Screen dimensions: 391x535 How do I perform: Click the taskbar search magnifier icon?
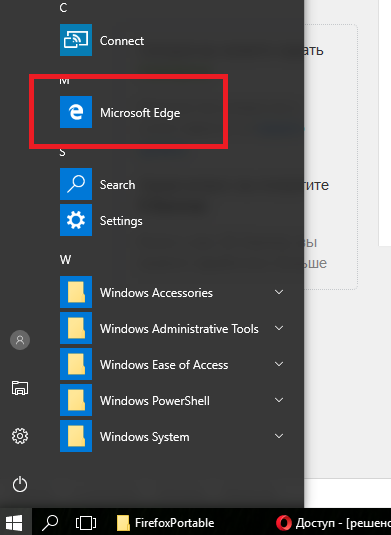pos(50,522)
